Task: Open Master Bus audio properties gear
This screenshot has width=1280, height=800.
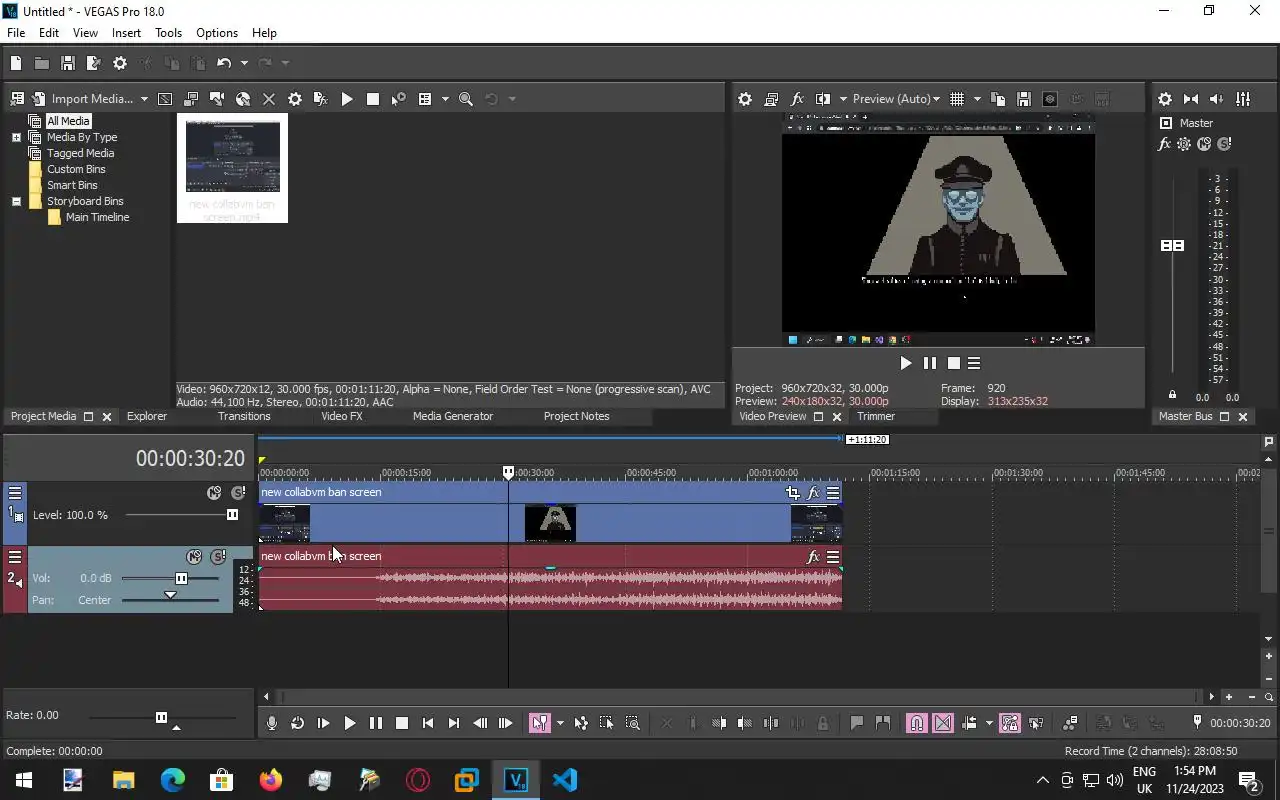Action: click(1165, 99)
